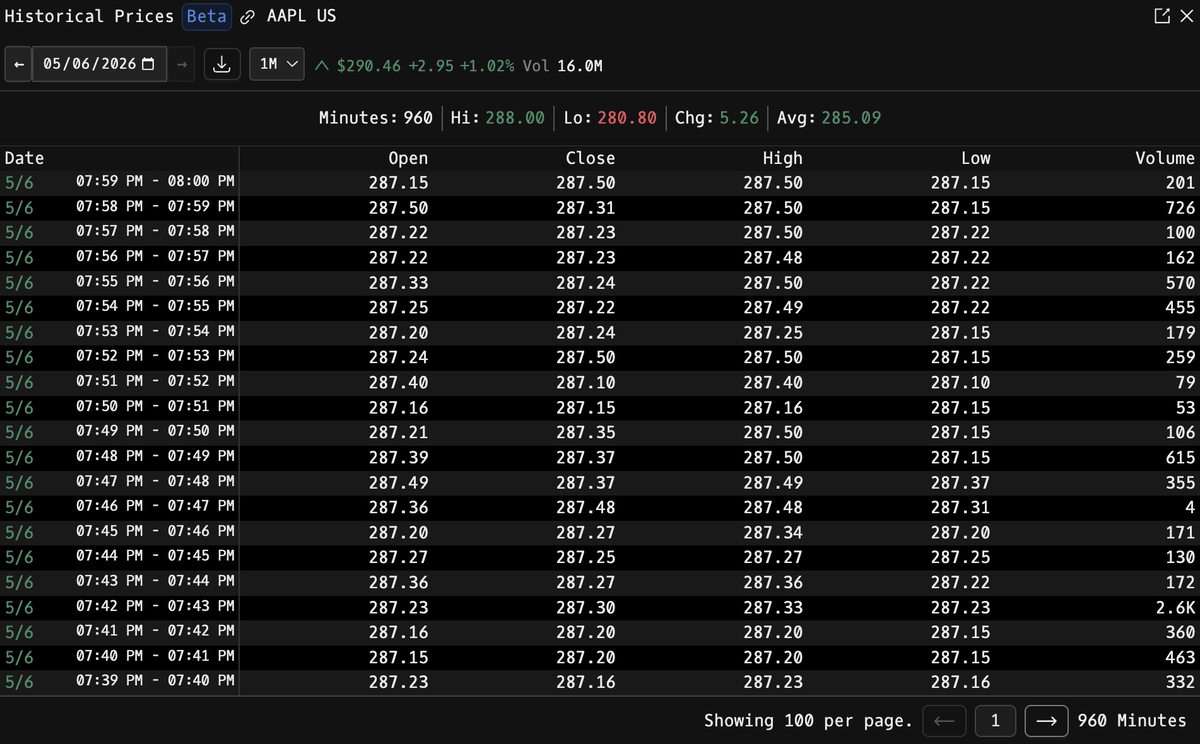Image resolution: width=1200 pixels, height=744 pixels.
Task: Click open 287.40 in 07:51 PM row
Action: pos(398,383)
